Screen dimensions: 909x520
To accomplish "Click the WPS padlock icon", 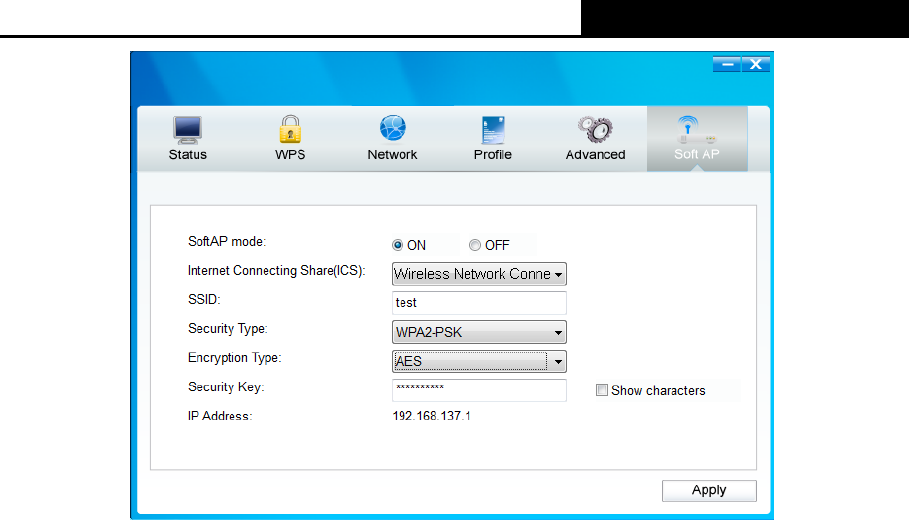I will [290, 129].
